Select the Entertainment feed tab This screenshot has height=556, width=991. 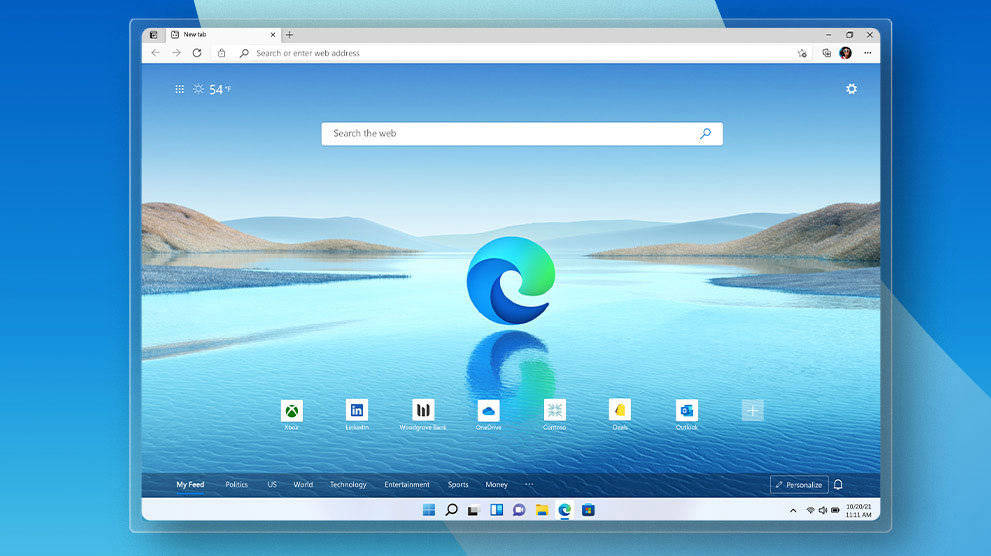[x=407, y=485]
